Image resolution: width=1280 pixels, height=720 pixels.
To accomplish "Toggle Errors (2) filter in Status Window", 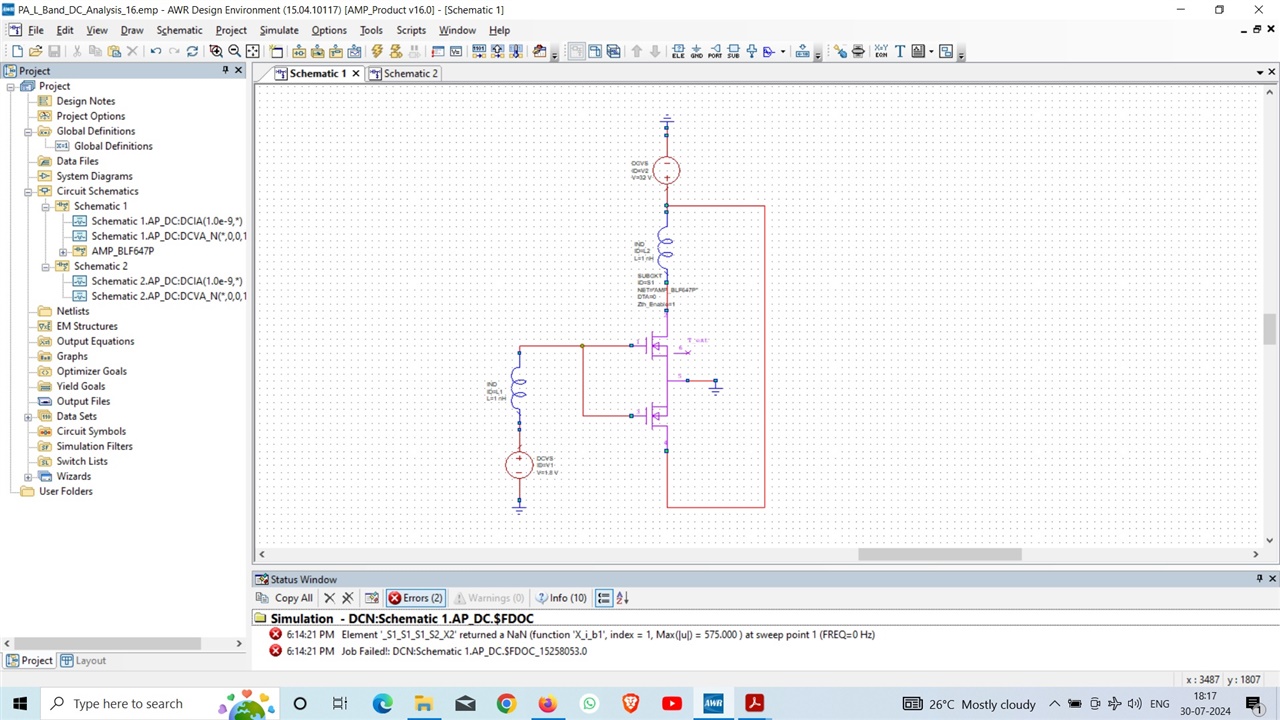I will (415, 598).
